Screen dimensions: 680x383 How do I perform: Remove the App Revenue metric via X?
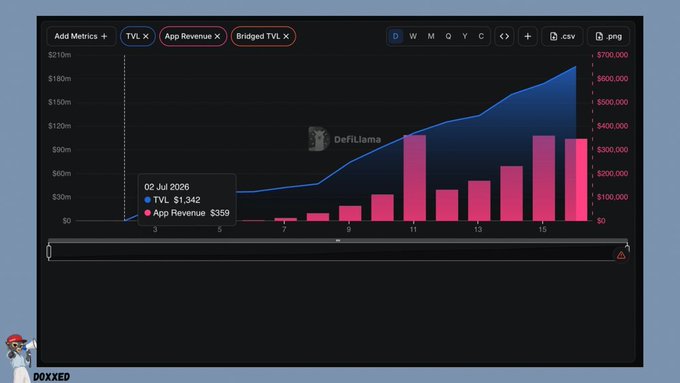coord(217,36)
